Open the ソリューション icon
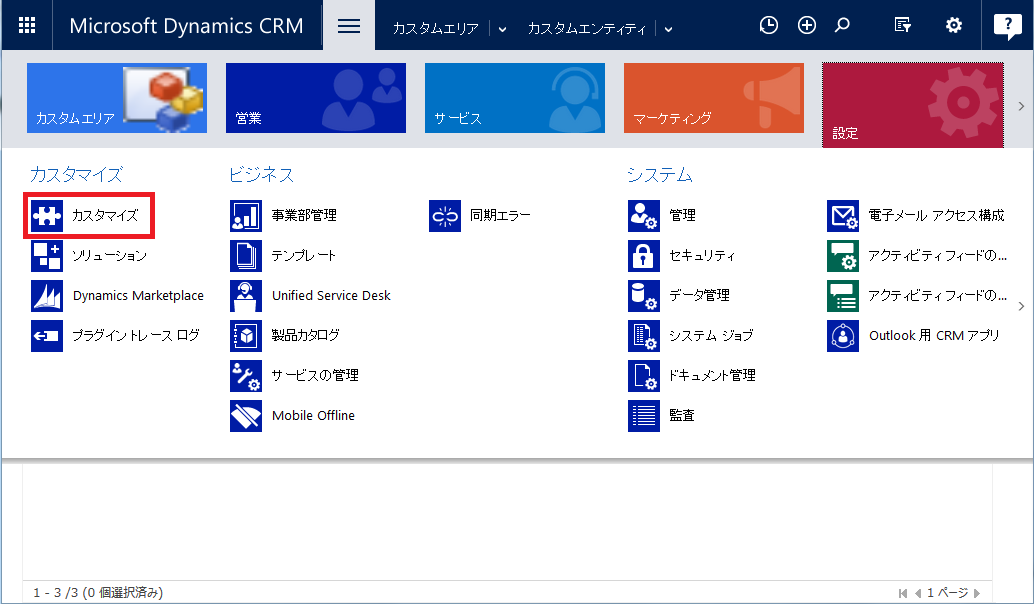Image resolution: width=1034 pixels, height=604 pixels. 47,256
